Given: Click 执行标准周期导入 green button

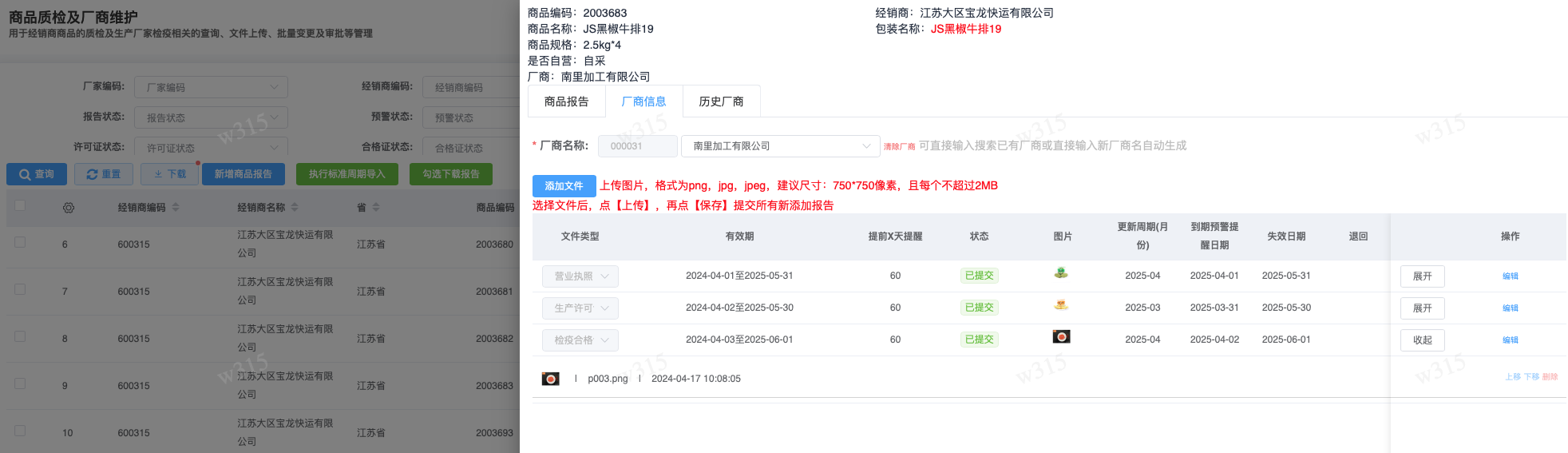Looking at the screenshot, I should (x=347, y=174).
